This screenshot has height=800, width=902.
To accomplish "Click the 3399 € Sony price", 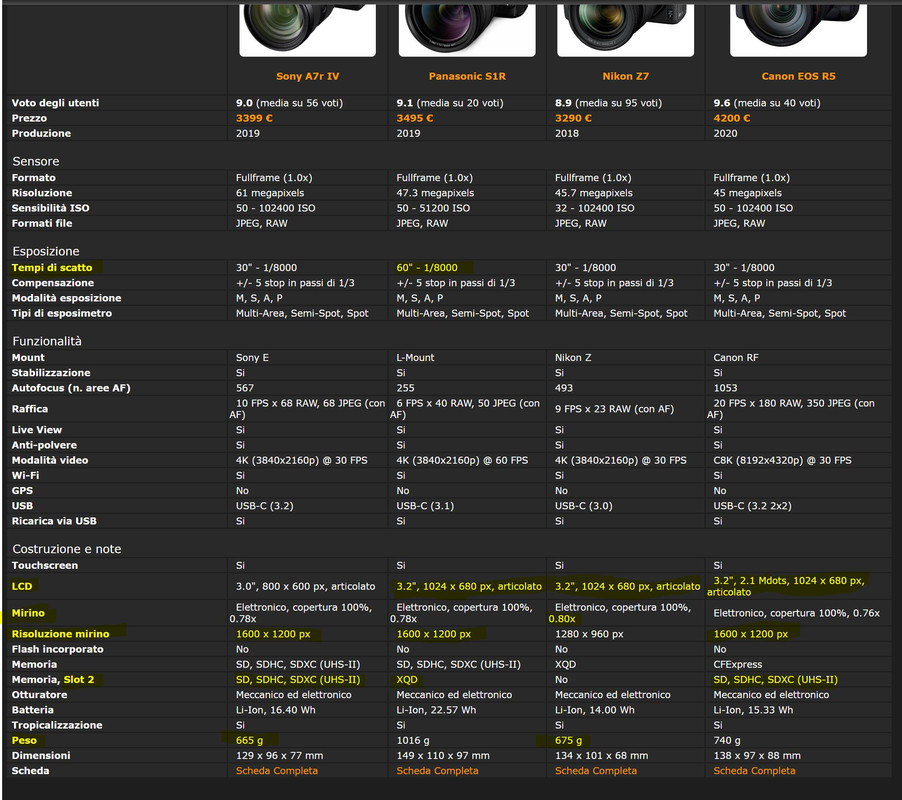I will point(254,118).
